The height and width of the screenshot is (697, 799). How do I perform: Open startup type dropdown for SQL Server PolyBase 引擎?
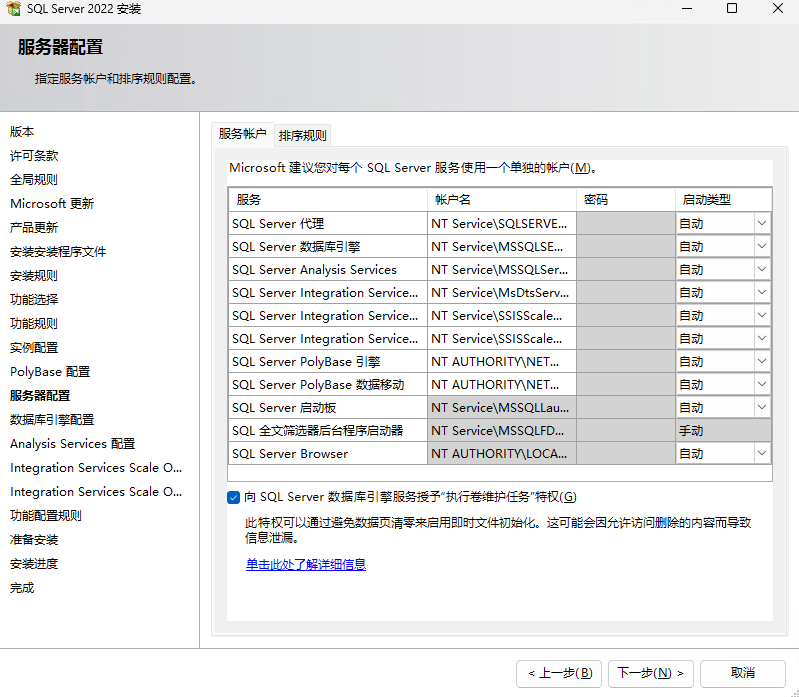coord(762,361)
